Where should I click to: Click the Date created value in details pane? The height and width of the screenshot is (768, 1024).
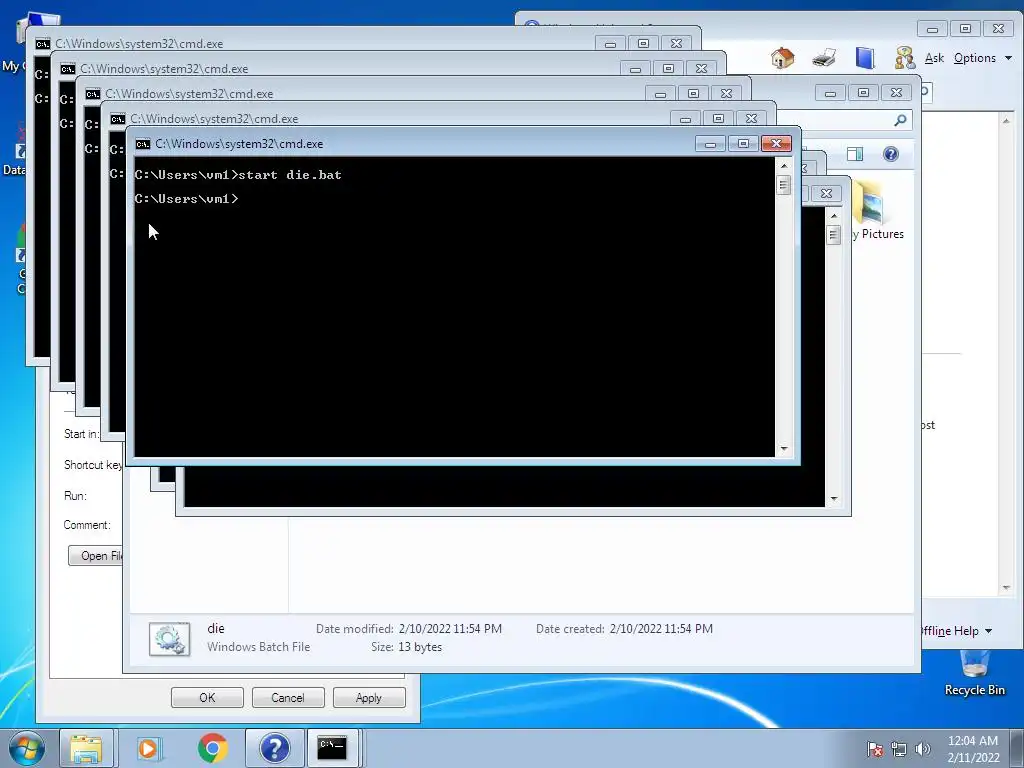(x=661, y=629)
